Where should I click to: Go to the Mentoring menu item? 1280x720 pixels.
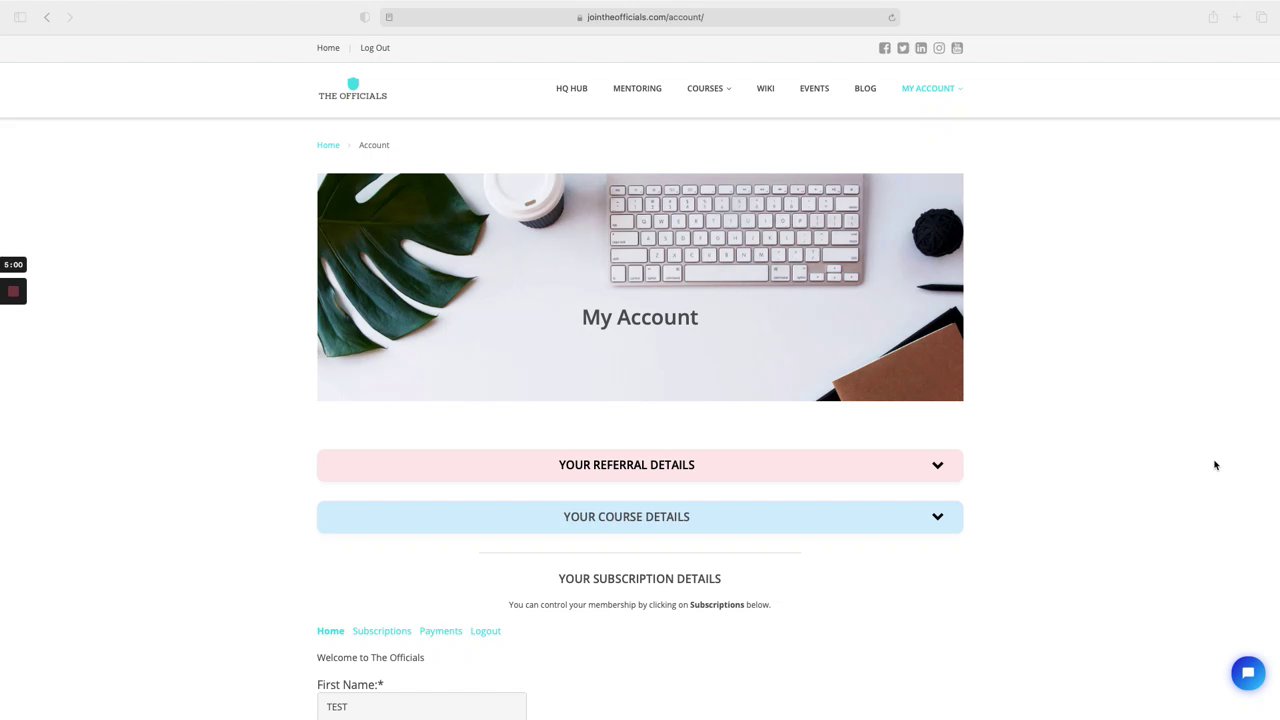click(x=637, y=88)
